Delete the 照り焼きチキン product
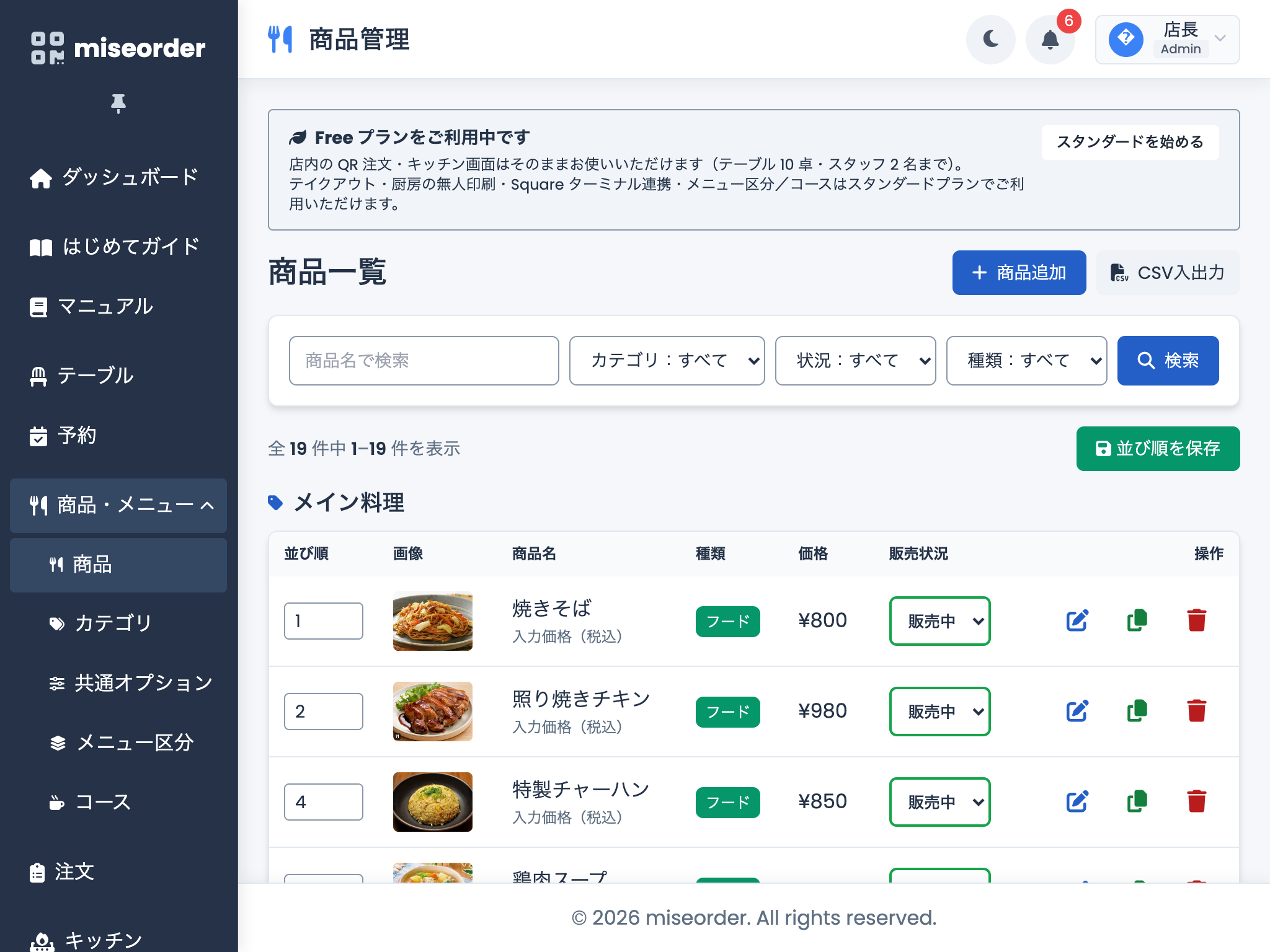 [x=1196, y=711]
